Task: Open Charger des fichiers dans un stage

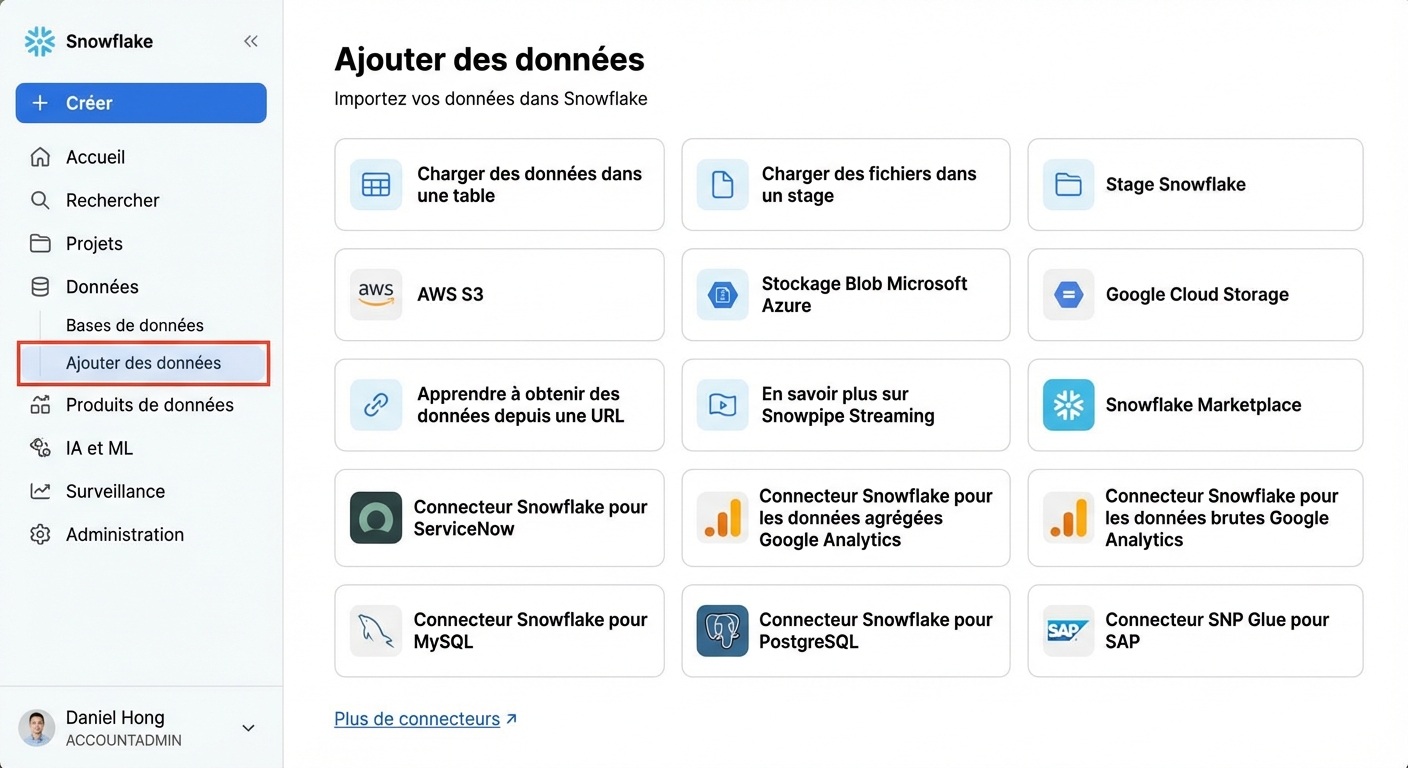Action: pyautogui.click(x=846, y=185)
